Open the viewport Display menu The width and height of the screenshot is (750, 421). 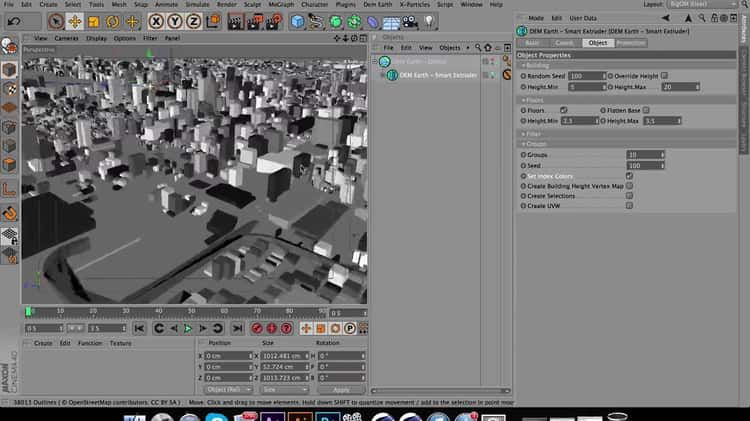(x=96, y=38)
